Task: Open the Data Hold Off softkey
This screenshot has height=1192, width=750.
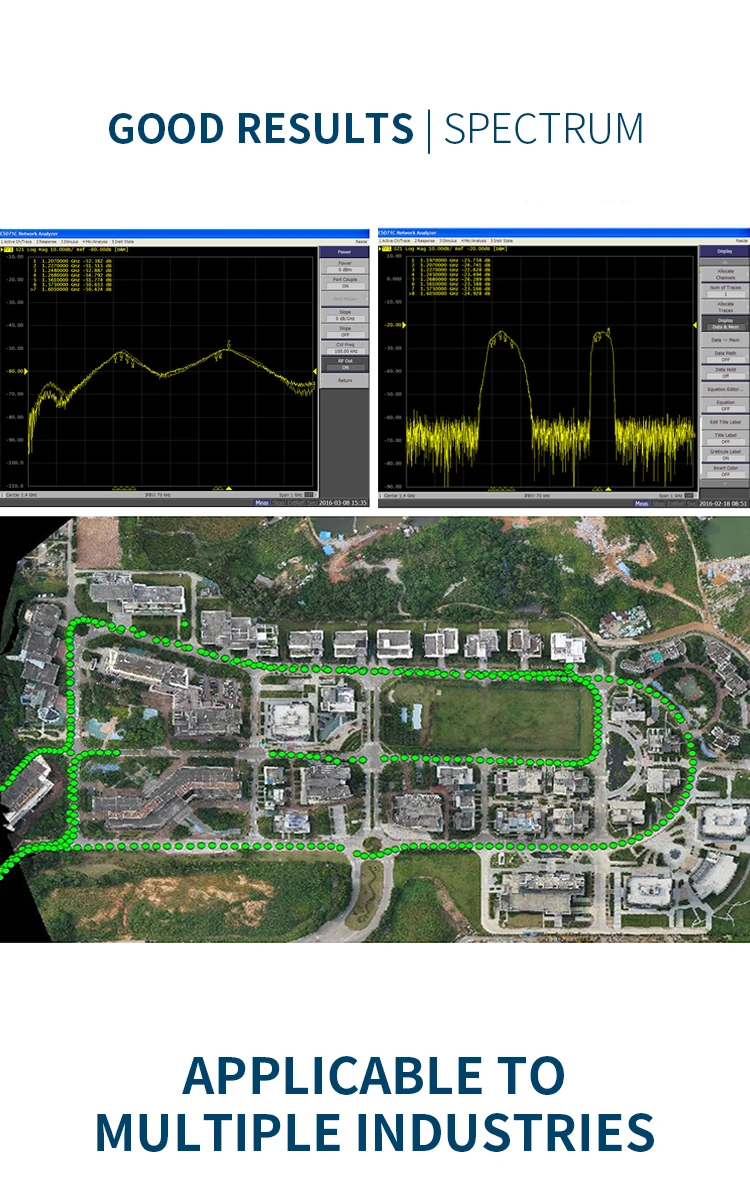Action: tap(725, 372)
